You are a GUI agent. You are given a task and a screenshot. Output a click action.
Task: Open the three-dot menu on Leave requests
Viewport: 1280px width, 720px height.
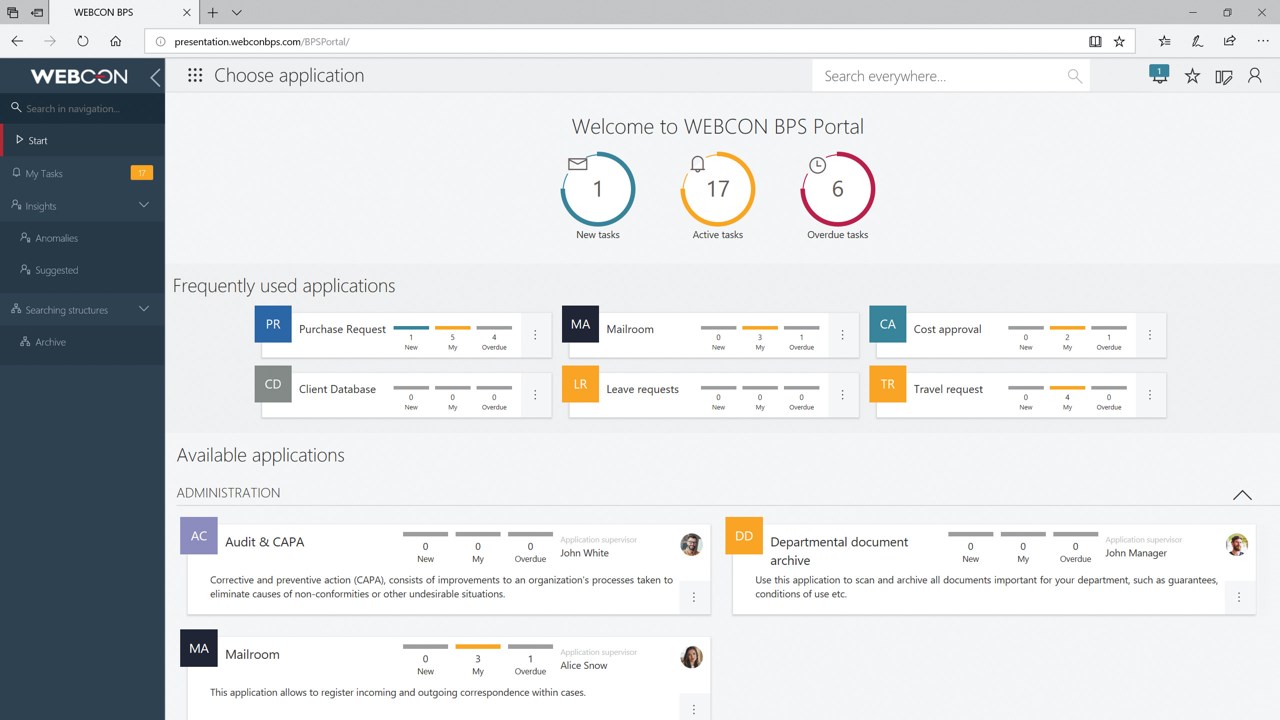click(842, 395)
